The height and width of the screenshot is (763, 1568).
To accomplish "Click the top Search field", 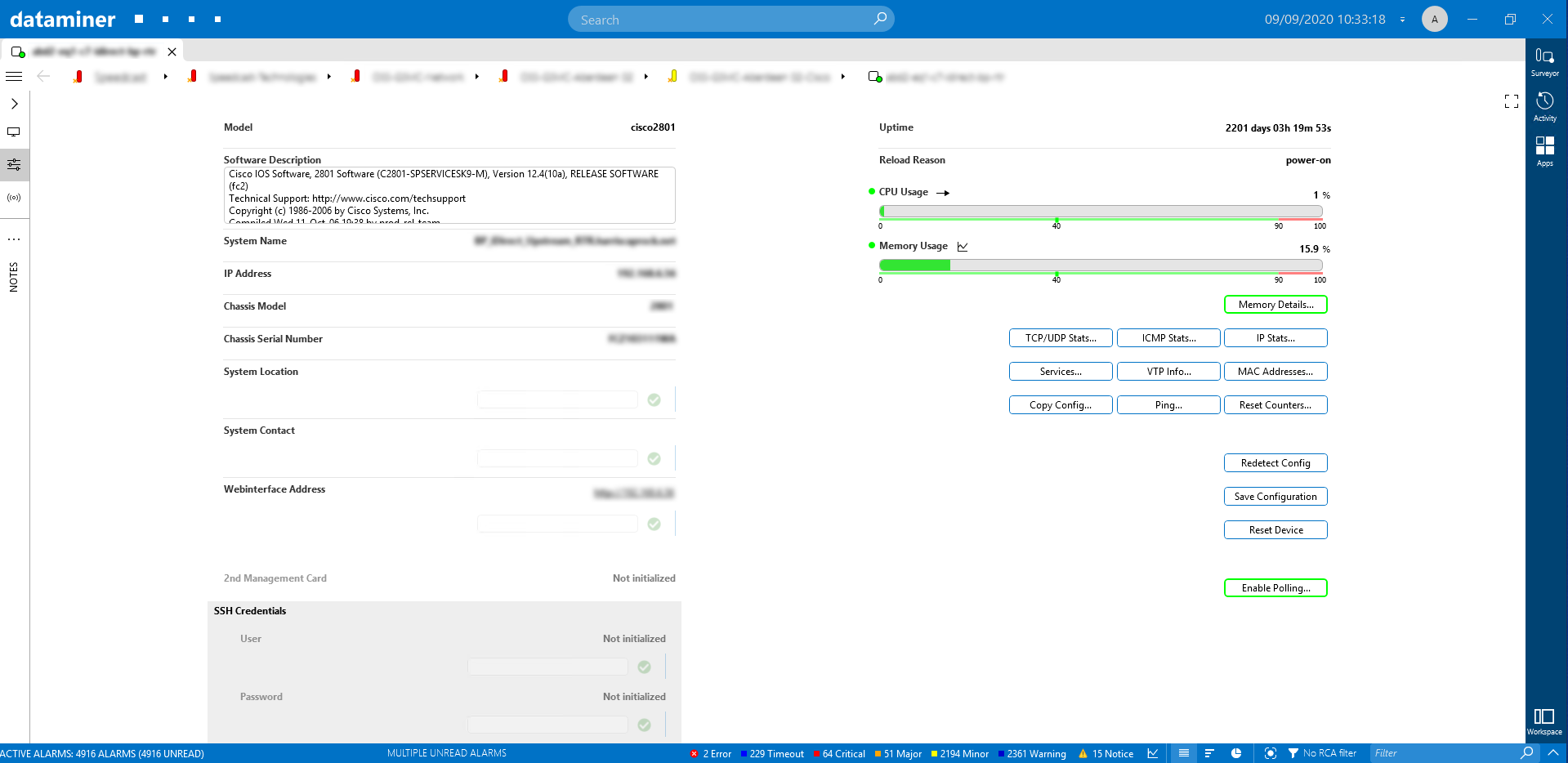I will (730, 19).
